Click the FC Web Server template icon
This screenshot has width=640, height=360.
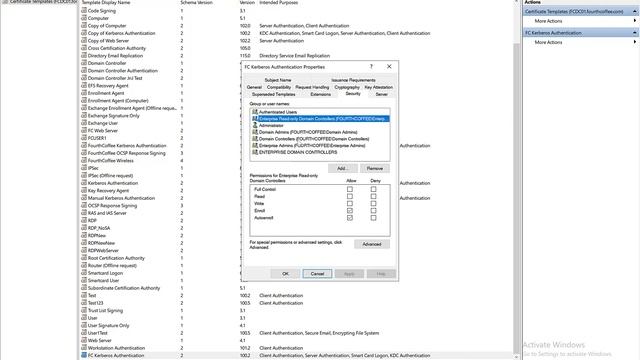(84, 130)
